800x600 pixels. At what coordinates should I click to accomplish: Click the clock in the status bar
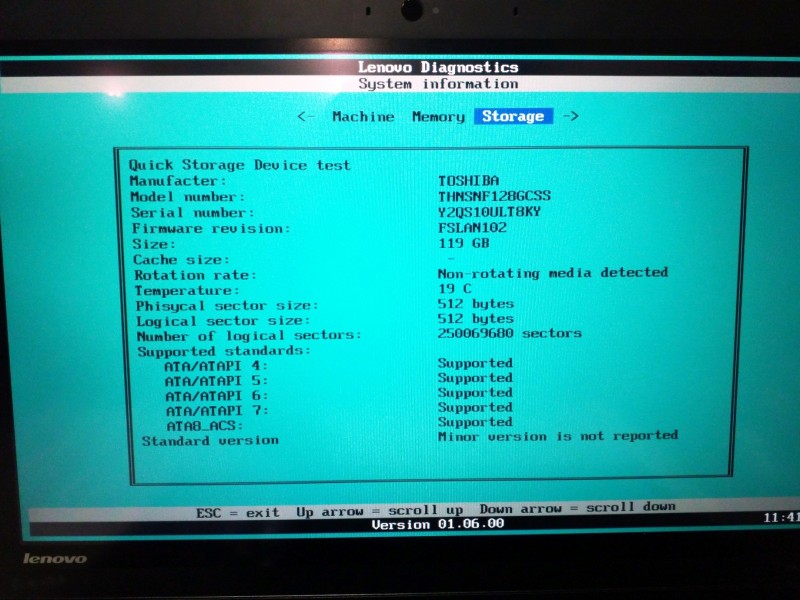[x=781, y=518]
